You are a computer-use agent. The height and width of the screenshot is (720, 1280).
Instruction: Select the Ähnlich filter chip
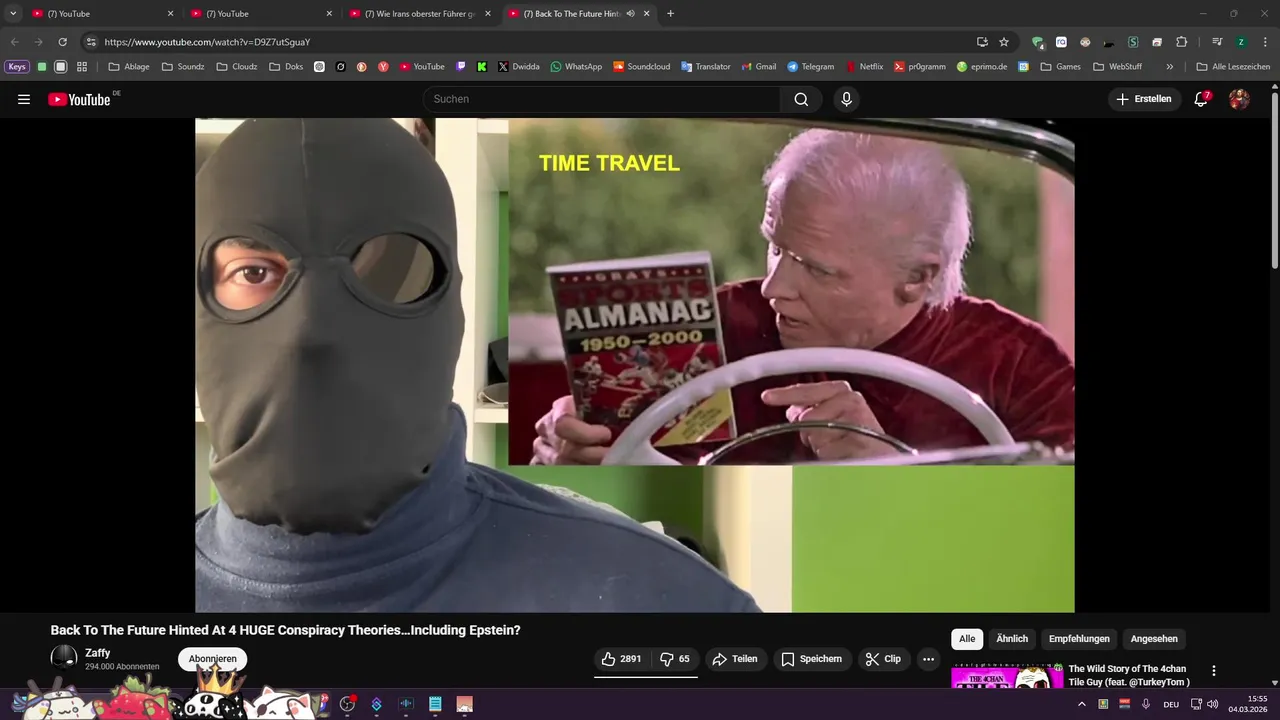(x=1012, y=639)
